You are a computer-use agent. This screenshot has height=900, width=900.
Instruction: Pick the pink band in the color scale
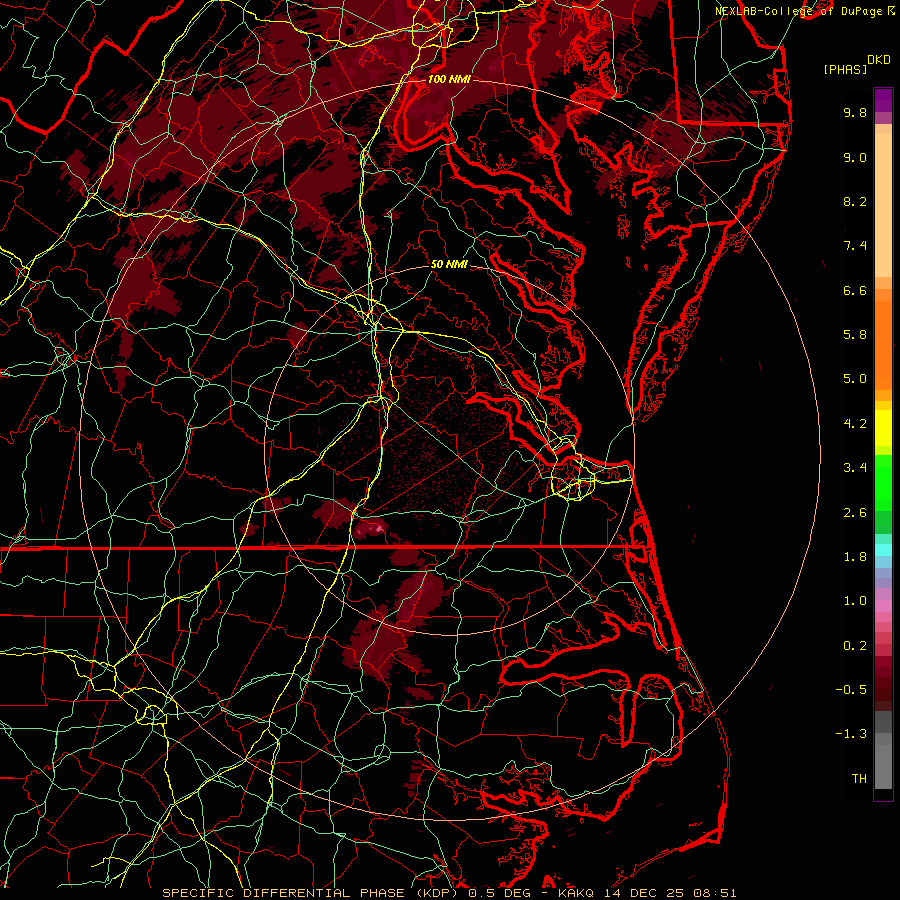tap(883, 606)
